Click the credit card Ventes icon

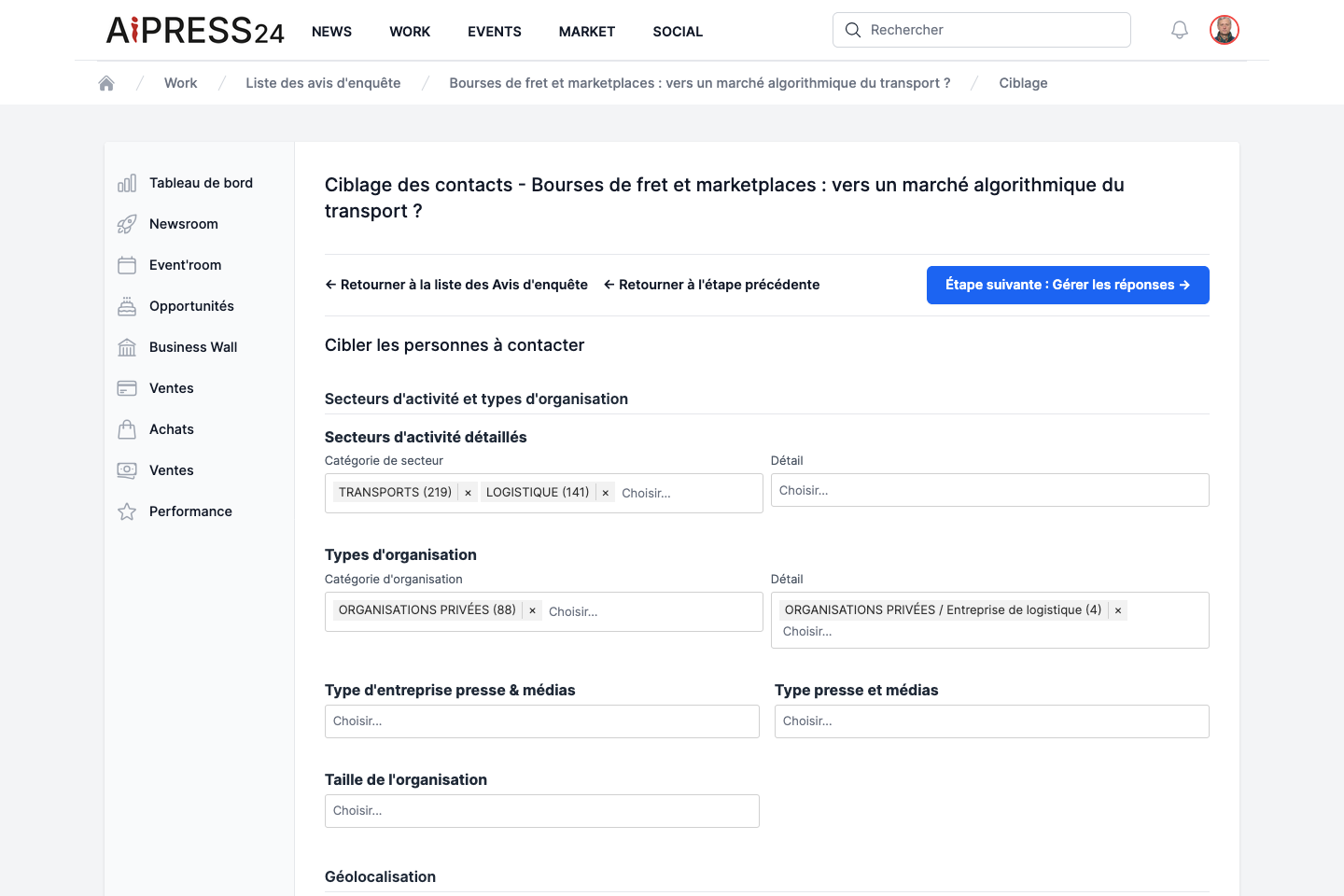tap(127, 388)
